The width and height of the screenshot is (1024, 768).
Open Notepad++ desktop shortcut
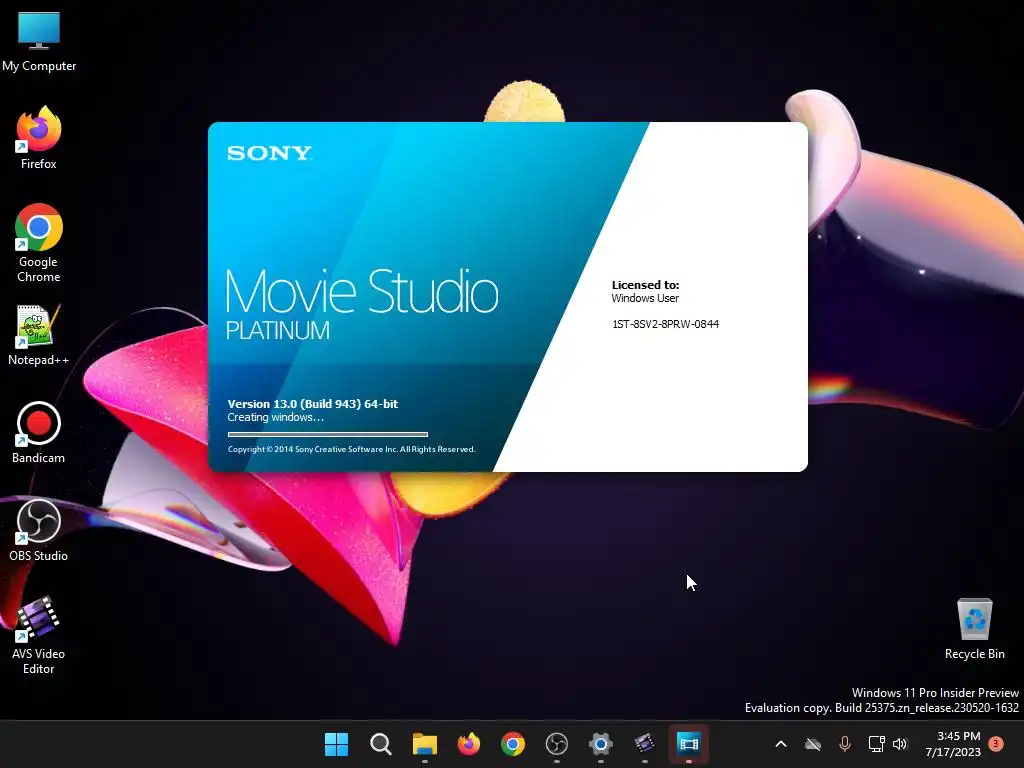(x=39, y=335)
